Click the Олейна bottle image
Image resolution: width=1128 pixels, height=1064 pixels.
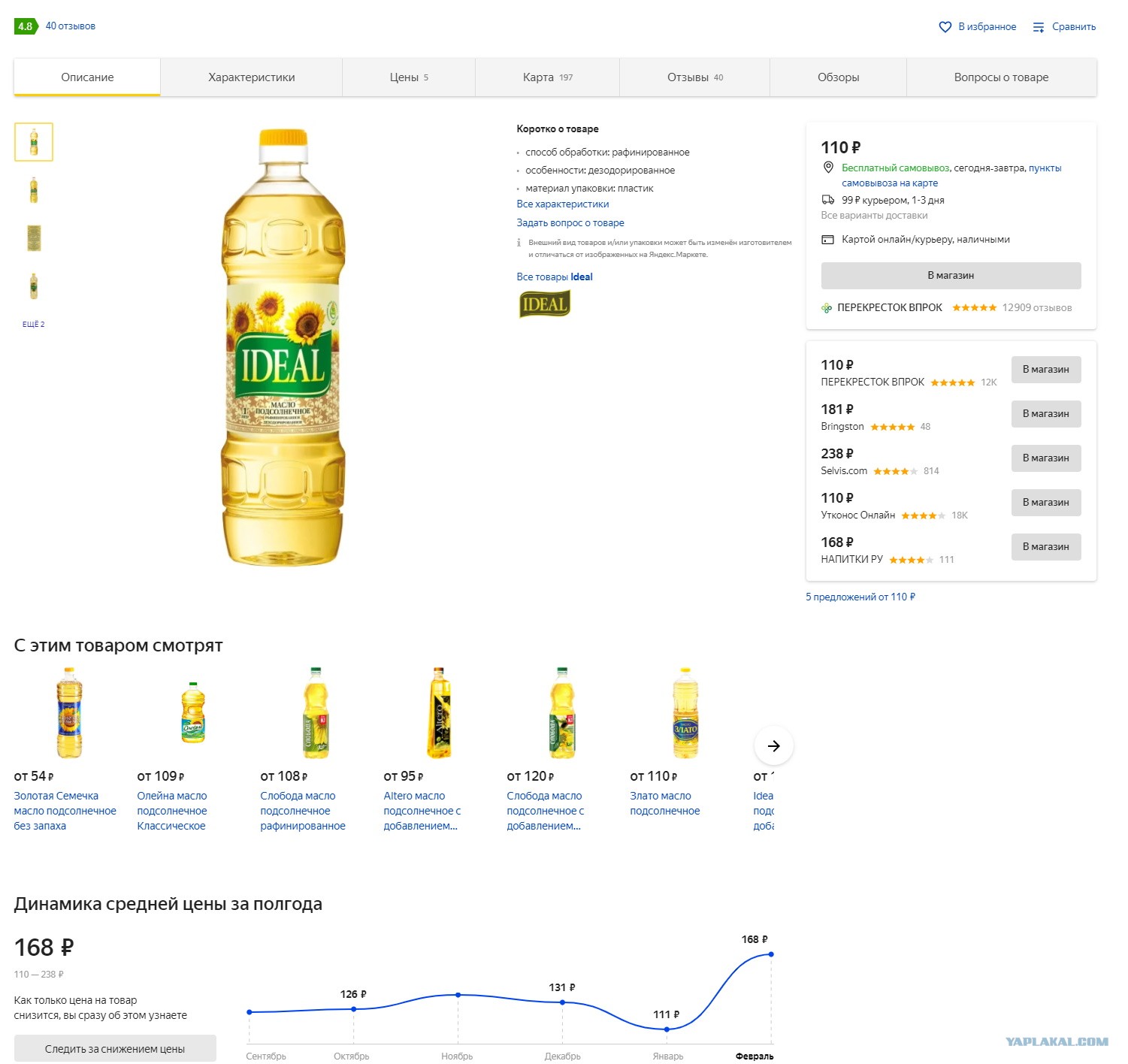tap(193, 712)
